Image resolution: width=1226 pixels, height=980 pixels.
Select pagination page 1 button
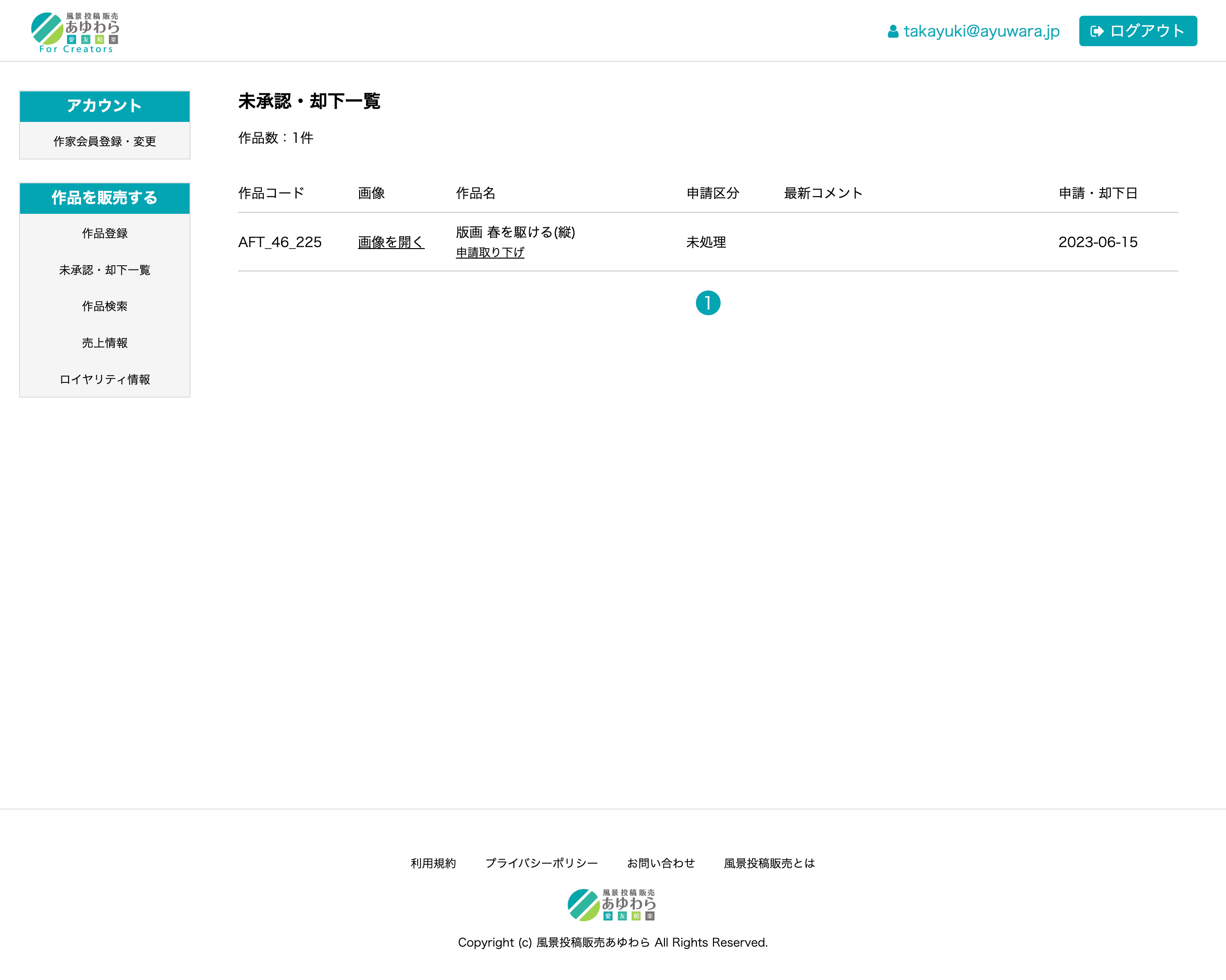tap(708, 303)
